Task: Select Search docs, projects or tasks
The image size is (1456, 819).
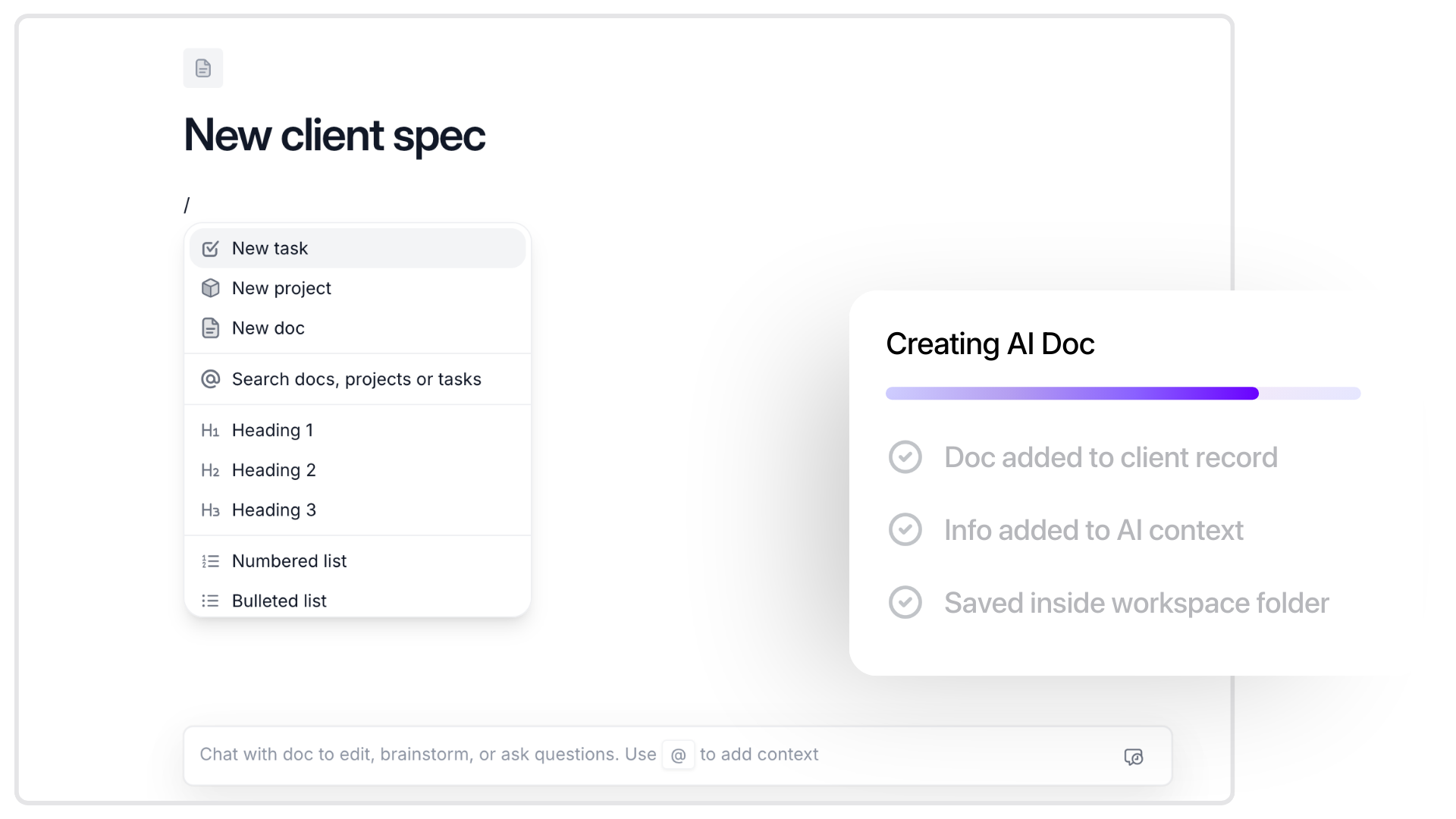Action: pos(356,379)
